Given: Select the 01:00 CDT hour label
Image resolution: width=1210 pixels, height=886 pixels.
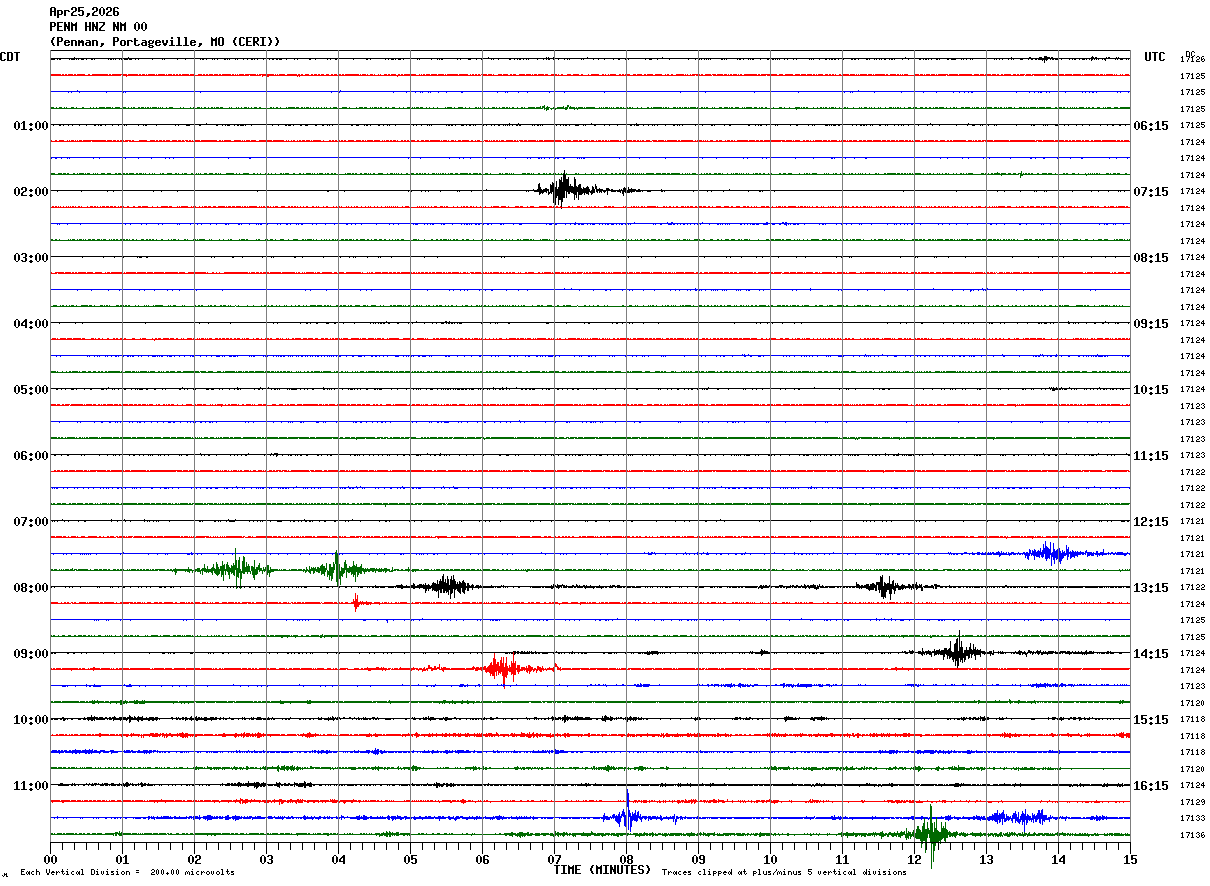Looking at the screenshot, I should [x=30, y=126].
